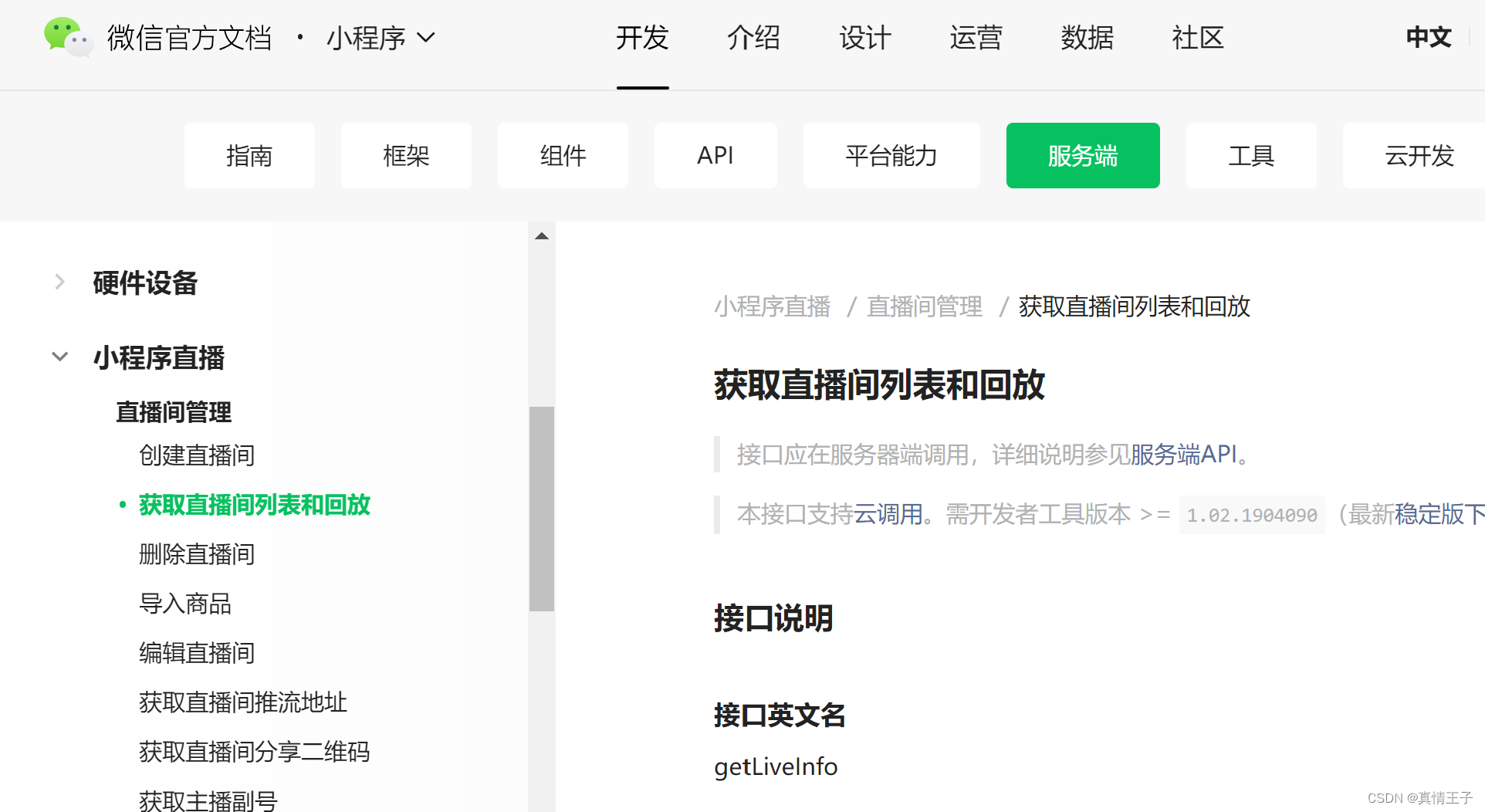
Task: Click the getLiveInfo text
Action: coord(776,766)
